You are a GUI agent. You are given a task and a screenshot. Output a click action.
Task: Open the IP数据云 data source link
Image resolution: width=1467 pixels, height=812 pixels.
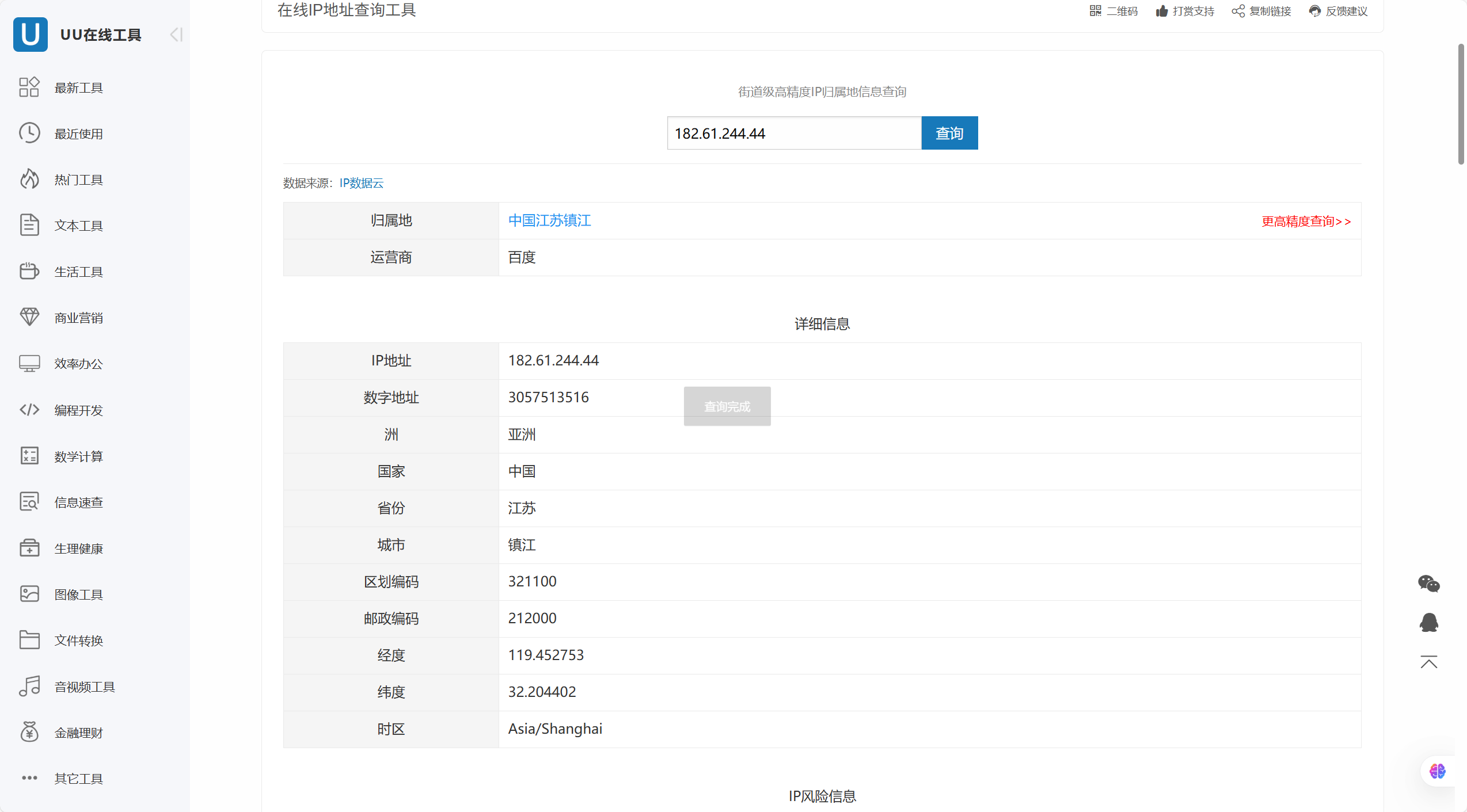click(x=361, y=183)
